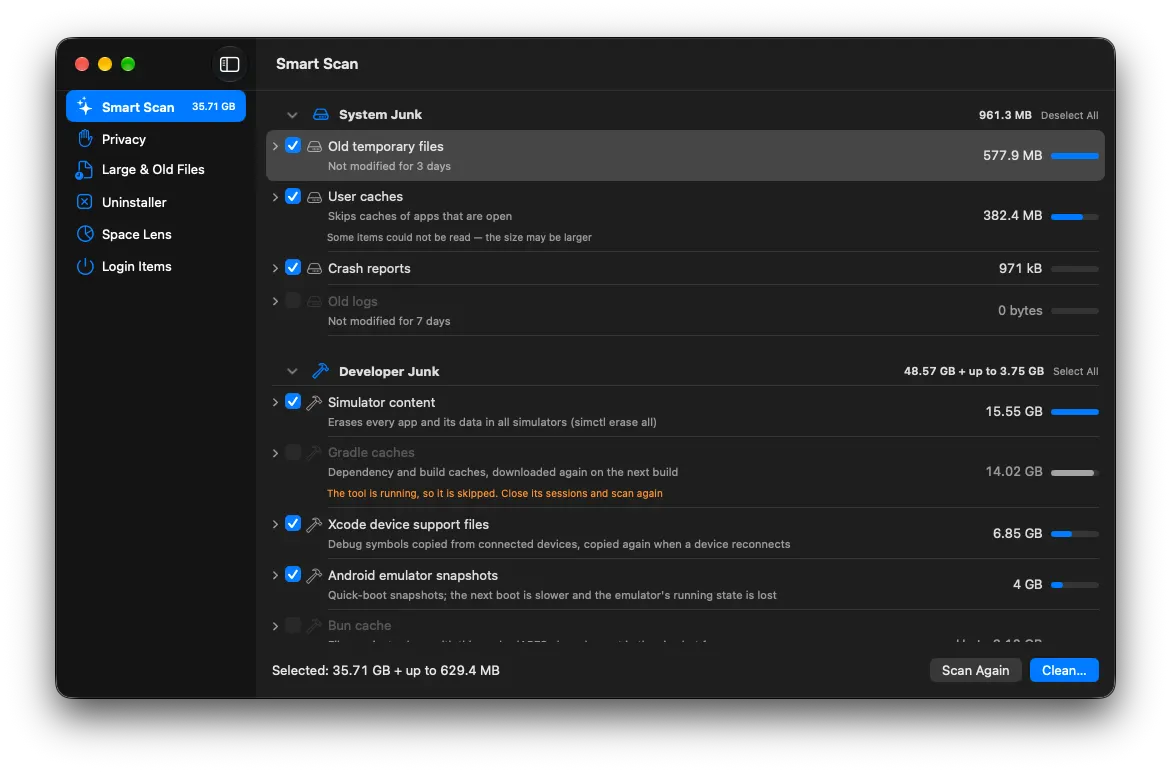
Task: Click the 961.3 MB System Junk total
Action: 1004,115
